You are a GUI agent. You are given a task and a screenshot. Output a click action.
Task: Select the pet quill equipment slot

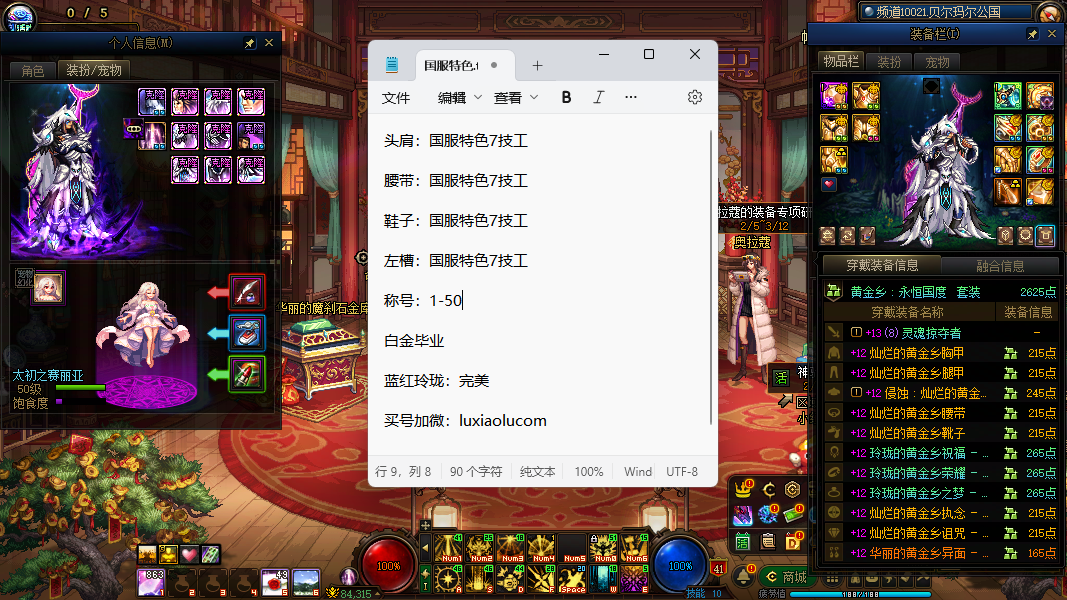247,291
